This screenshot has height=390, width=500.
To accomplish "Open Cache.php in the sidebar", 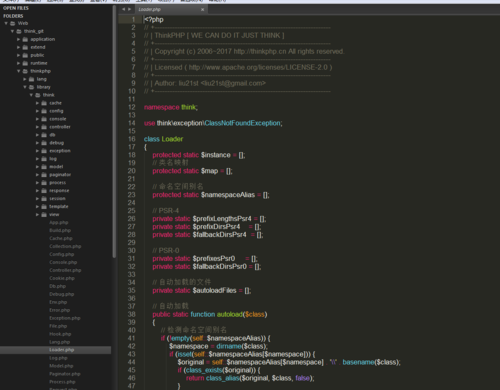I will point(61,239).
